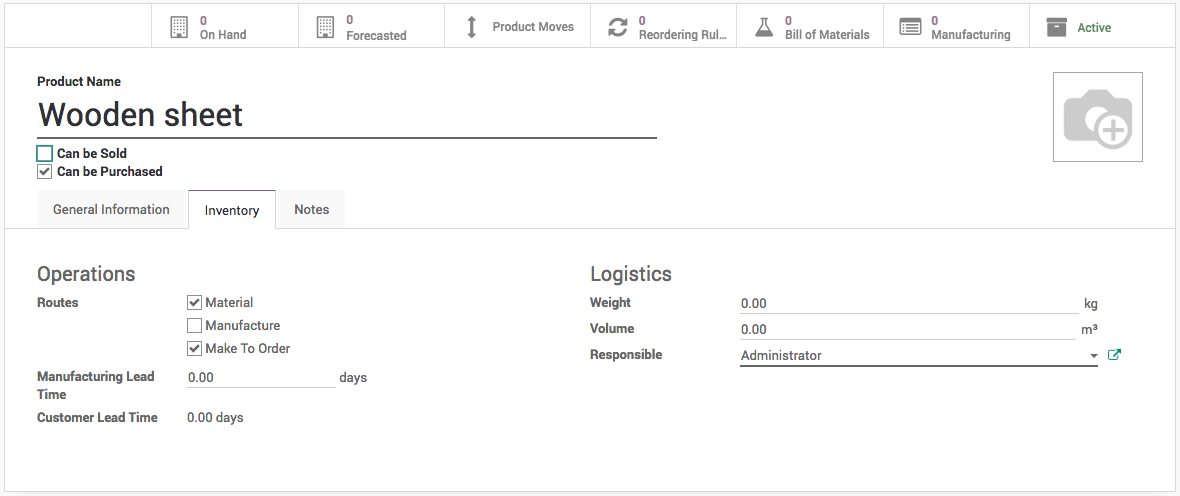Open the Notes tab
This screenshot has width=1180, height=496.
tap(311, 210)
